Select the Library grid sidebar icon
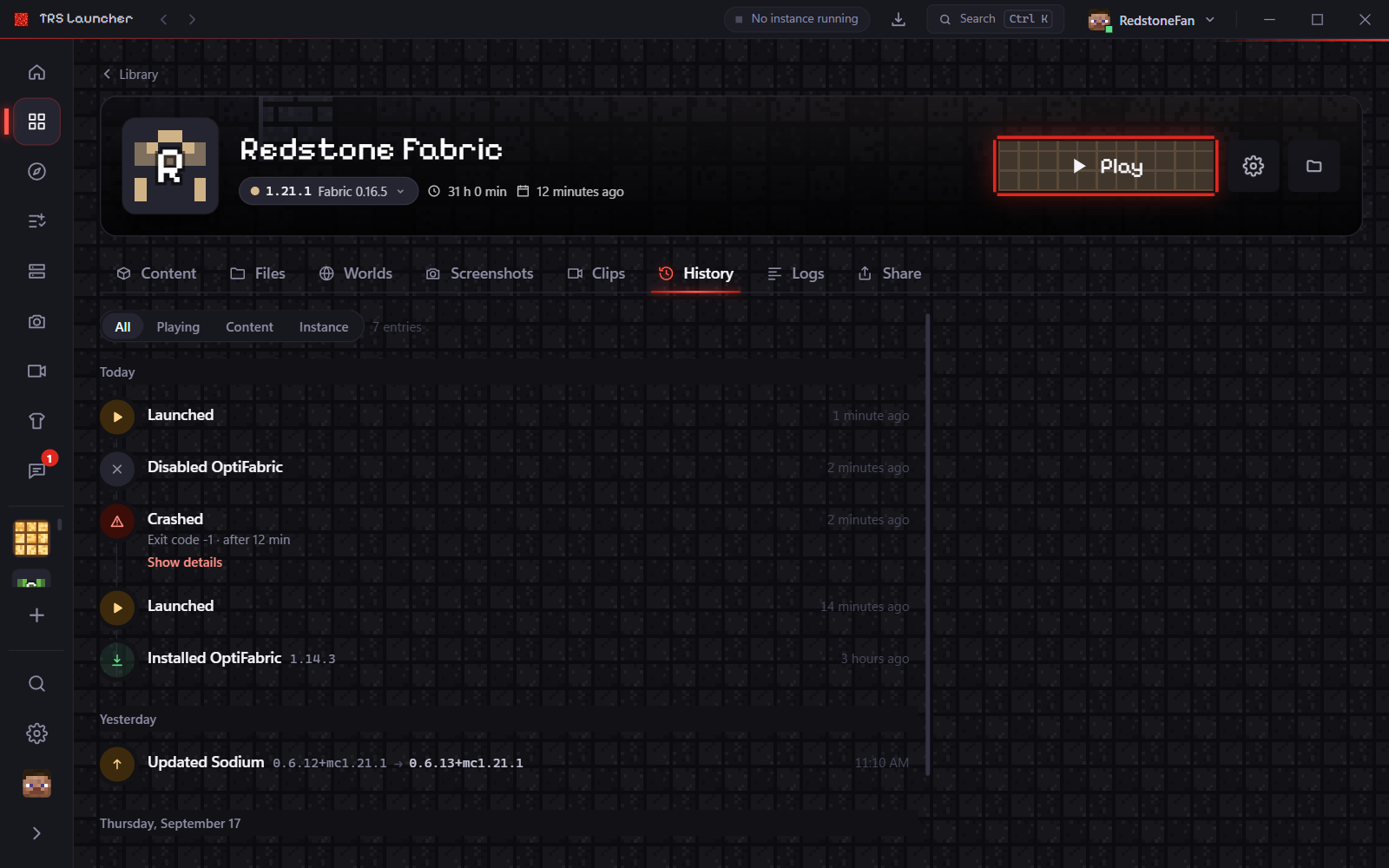The width and height of the screenshot is (1389, 868). [36, 122]
